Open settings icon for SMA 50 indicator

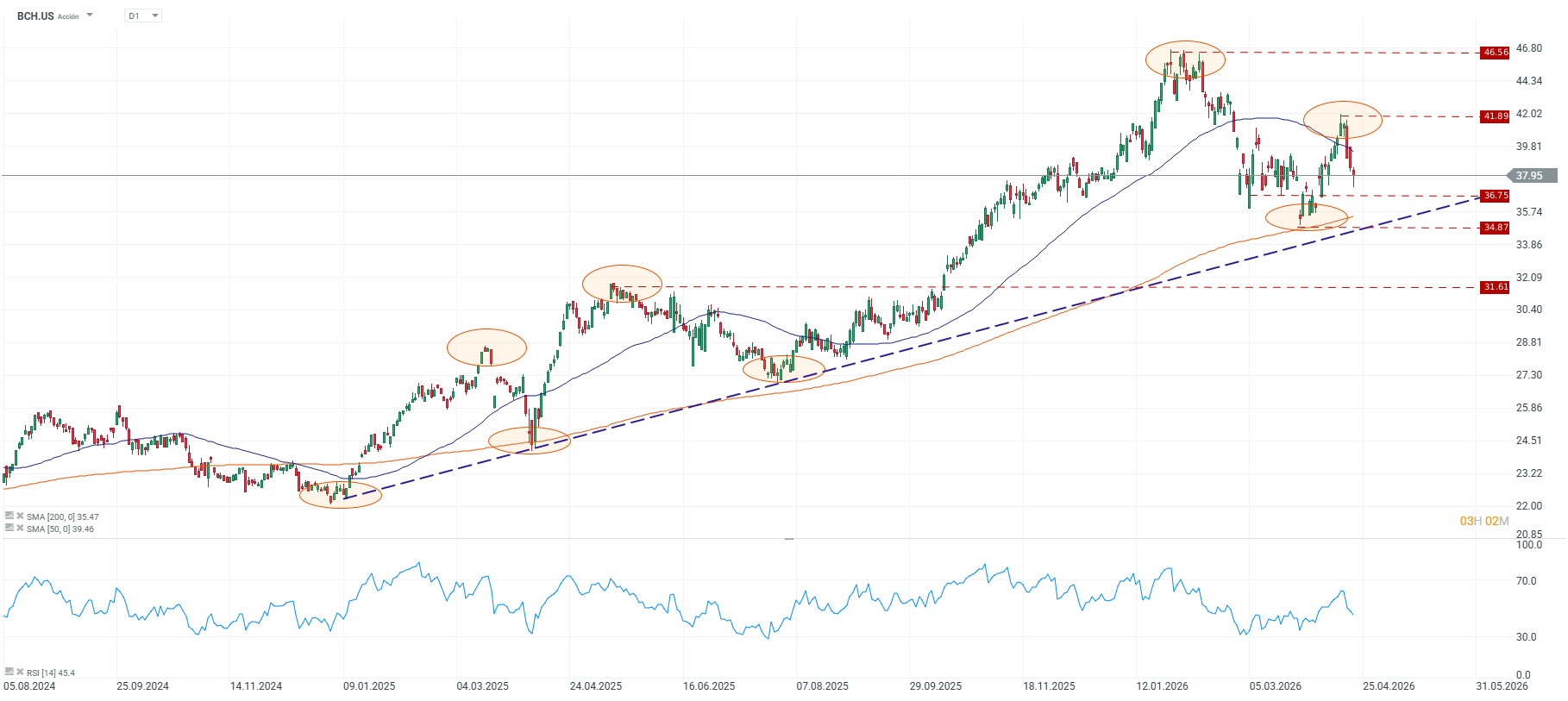[x=9, y=529]
